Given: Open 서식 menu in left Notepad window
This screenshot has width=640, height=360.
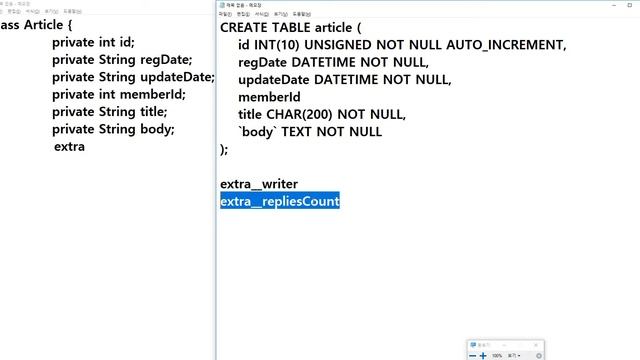Looking at the screenshot, I should point(33,11).
